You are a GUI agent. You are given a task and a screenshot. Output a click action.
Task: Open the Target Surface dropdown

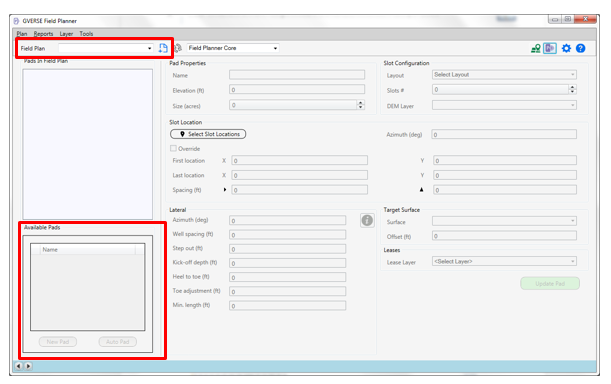(504, 221)
